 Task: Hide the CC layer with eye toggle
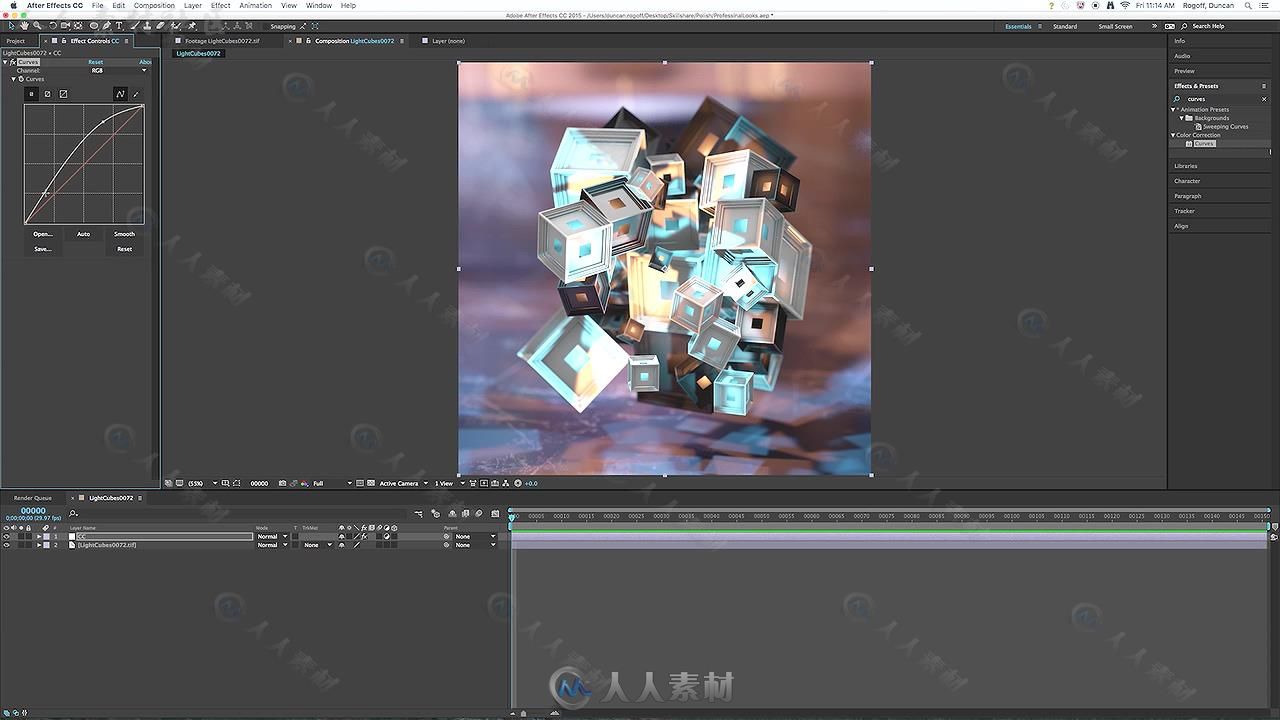6,536
